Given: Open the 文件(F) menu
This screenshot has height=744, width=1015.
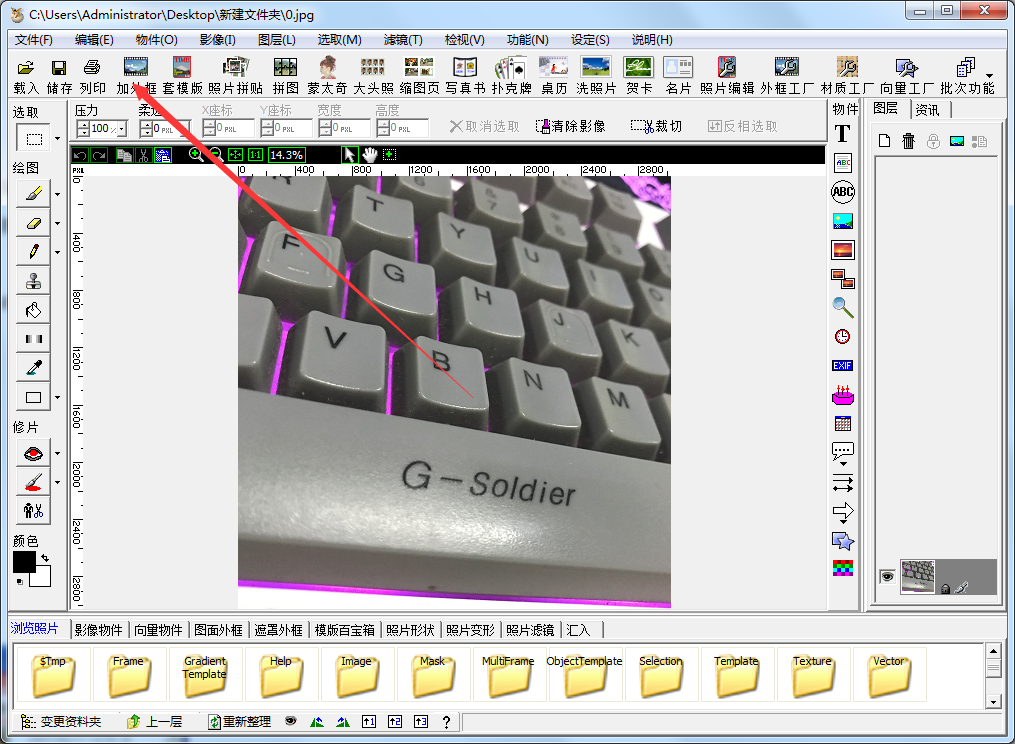Looking at the screenshot, I should [34, 39].
